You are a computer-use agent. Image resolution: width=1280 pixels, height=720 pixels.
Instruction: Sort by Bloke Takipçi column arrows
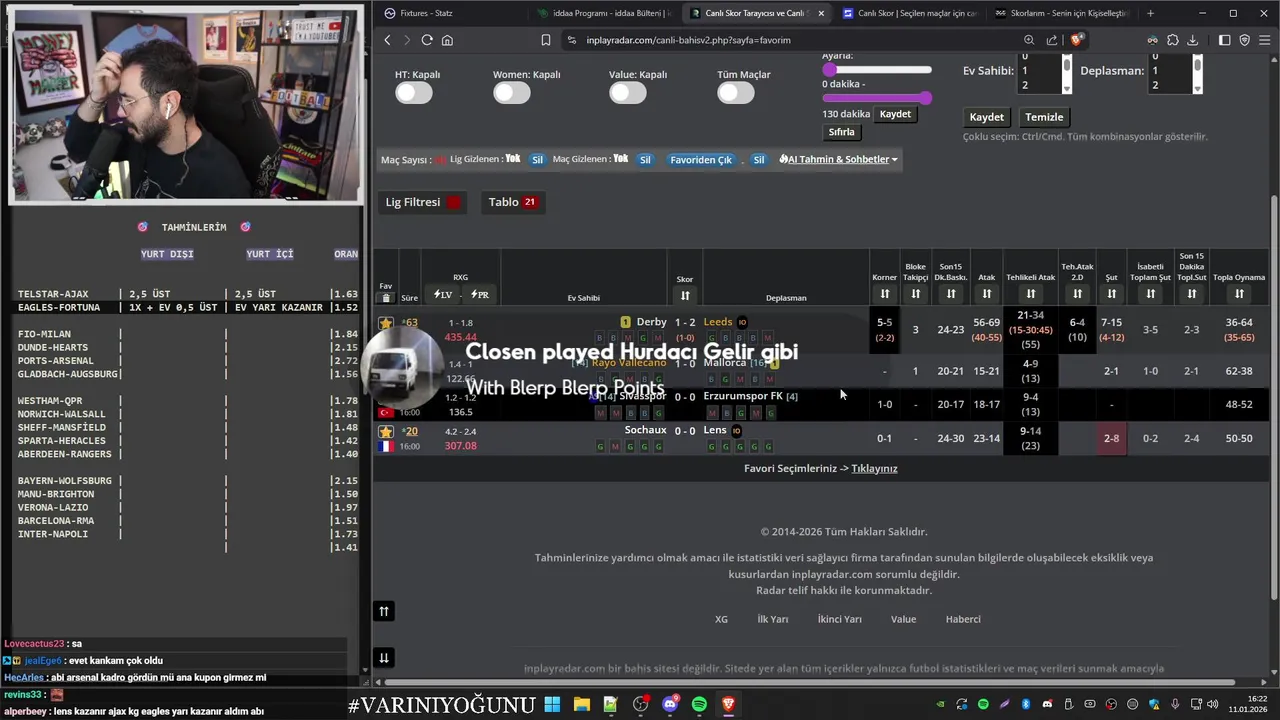[x=916, y=294]
